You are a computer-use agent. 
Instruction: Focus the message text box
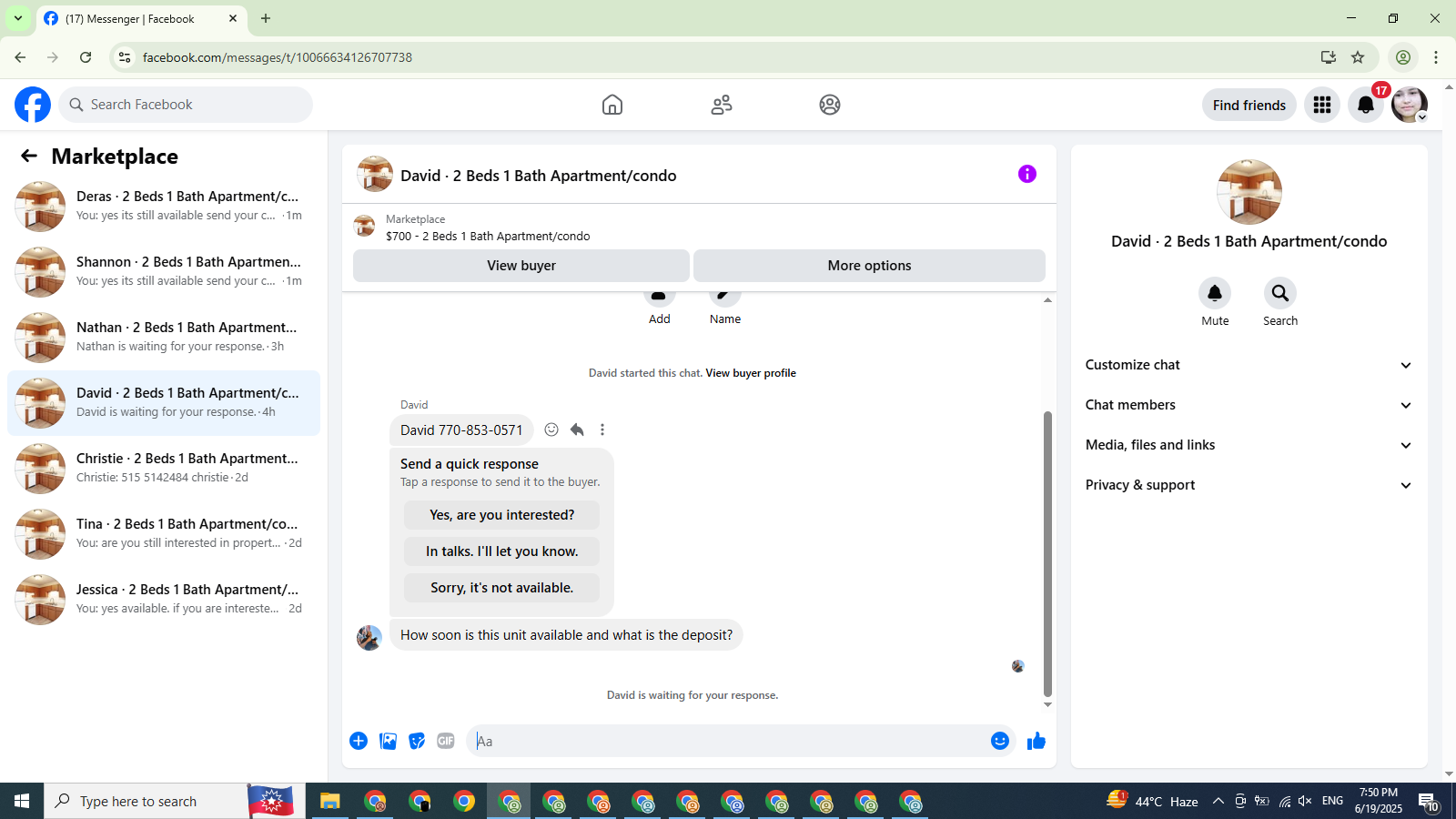pos(728,741)
